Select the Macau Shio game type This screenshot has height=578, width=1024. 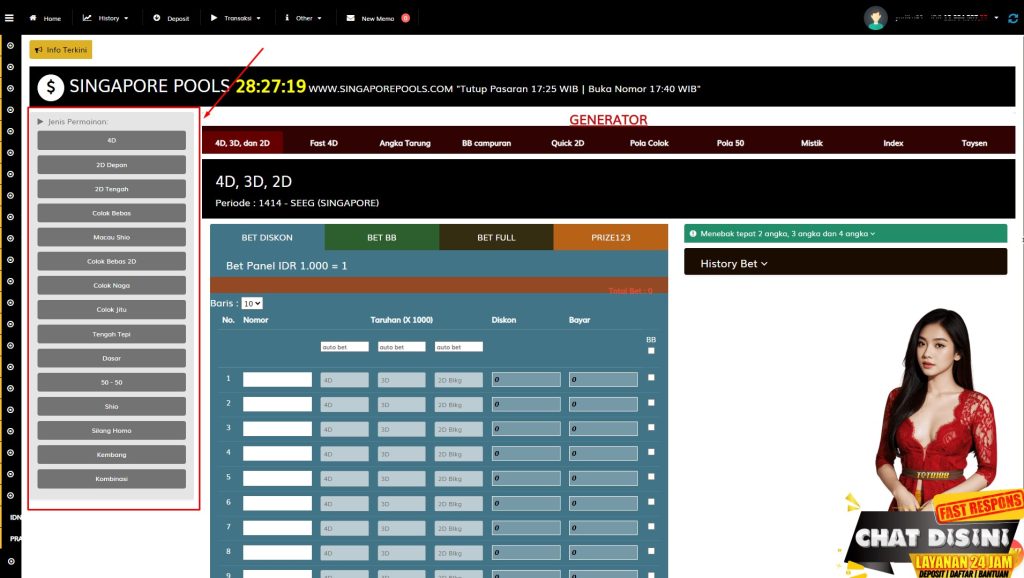pyautogui.click(x=112, y=237)
